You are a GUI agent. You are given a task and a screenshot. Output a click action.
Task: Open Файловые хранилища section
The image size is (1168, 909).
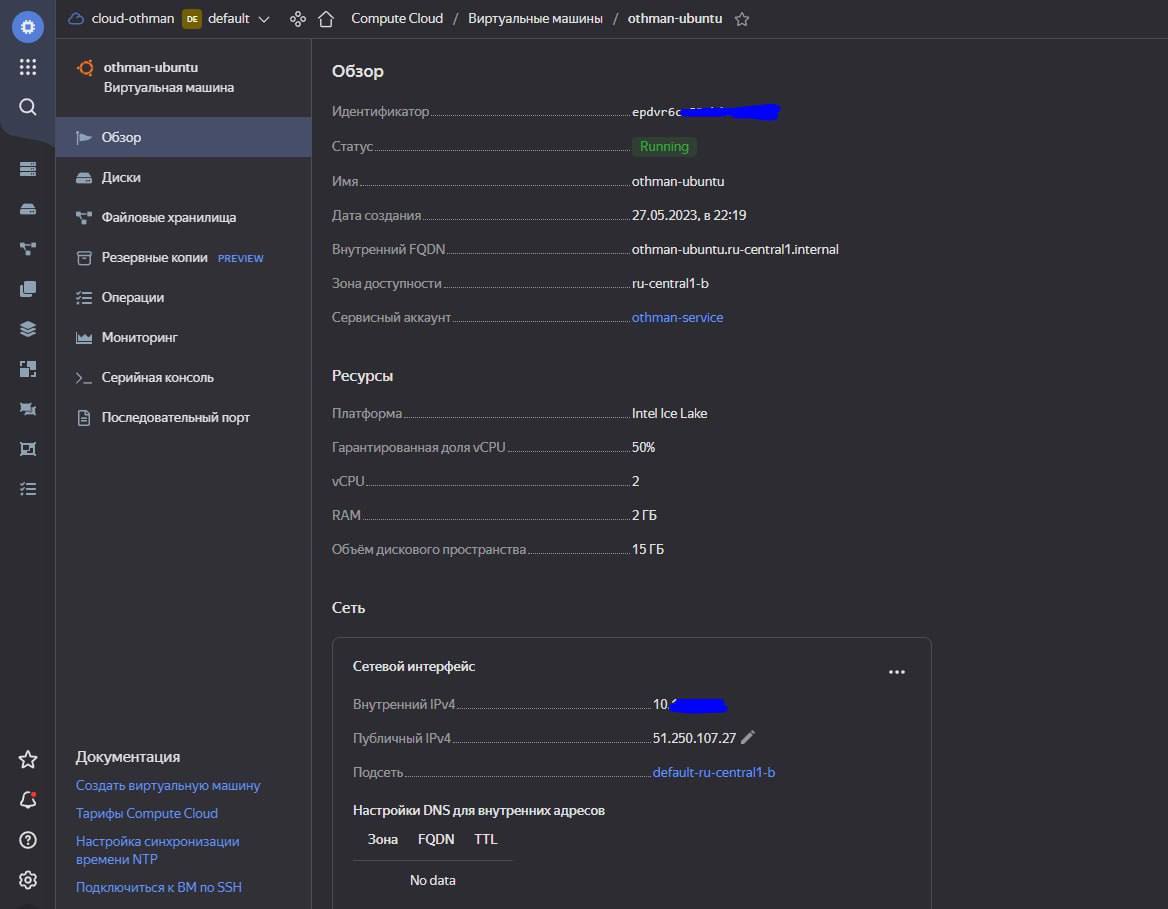pyautogui.click(x=183, y=218)
